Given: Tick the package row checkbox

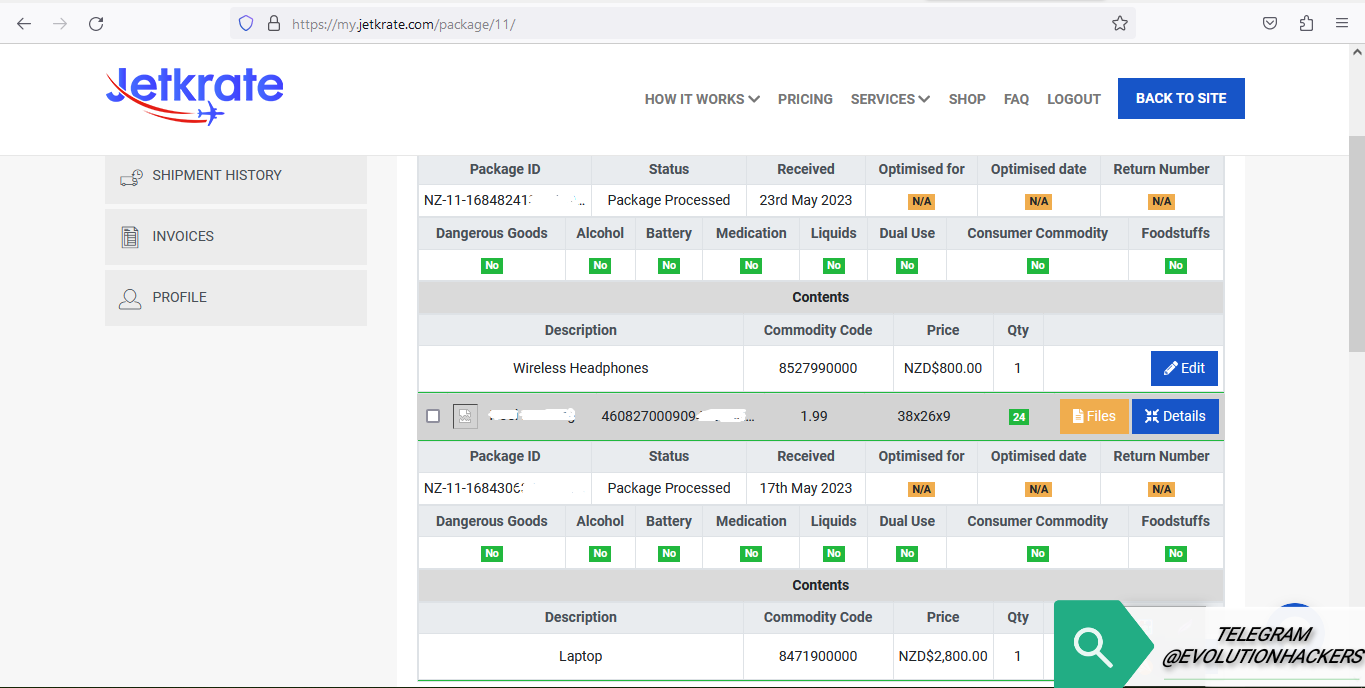Looking at the screenshot, I should coord(433,417).
